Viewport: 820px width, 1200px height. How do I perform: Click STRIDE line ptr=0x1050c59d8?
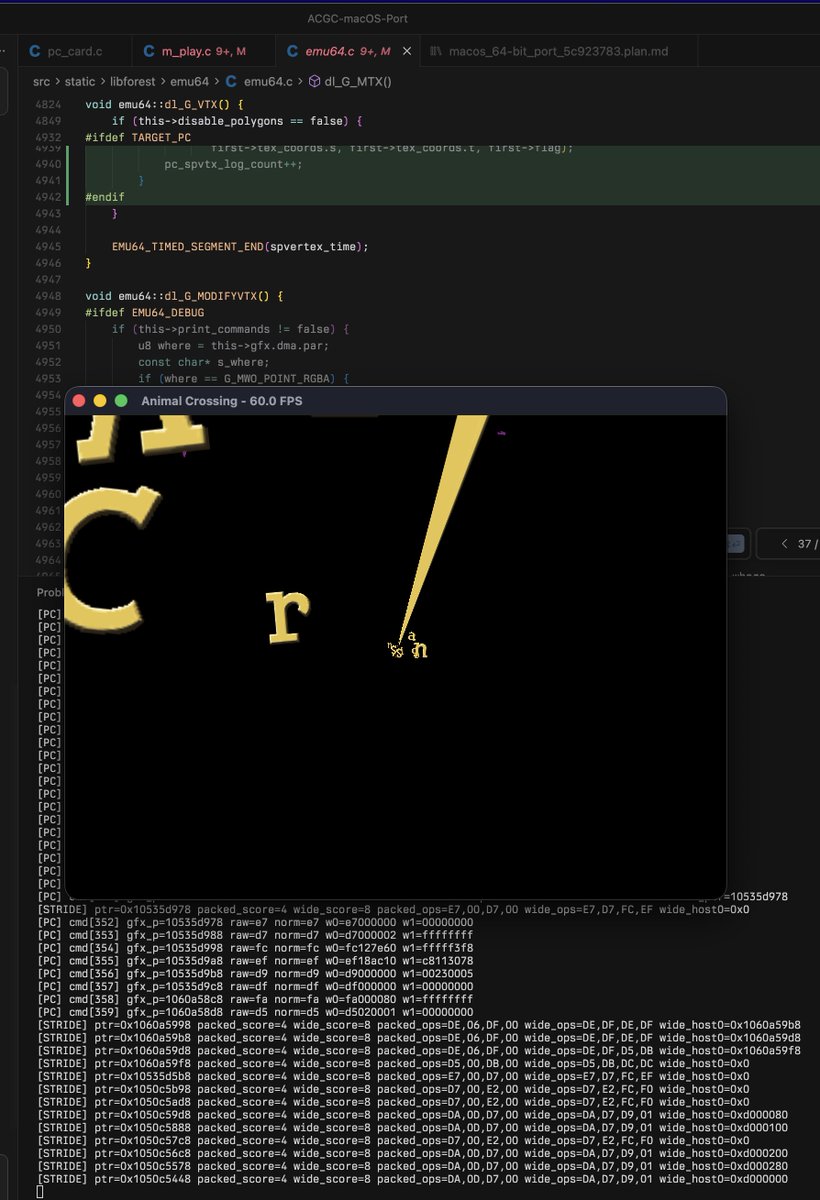click(x=412, y=1115)
